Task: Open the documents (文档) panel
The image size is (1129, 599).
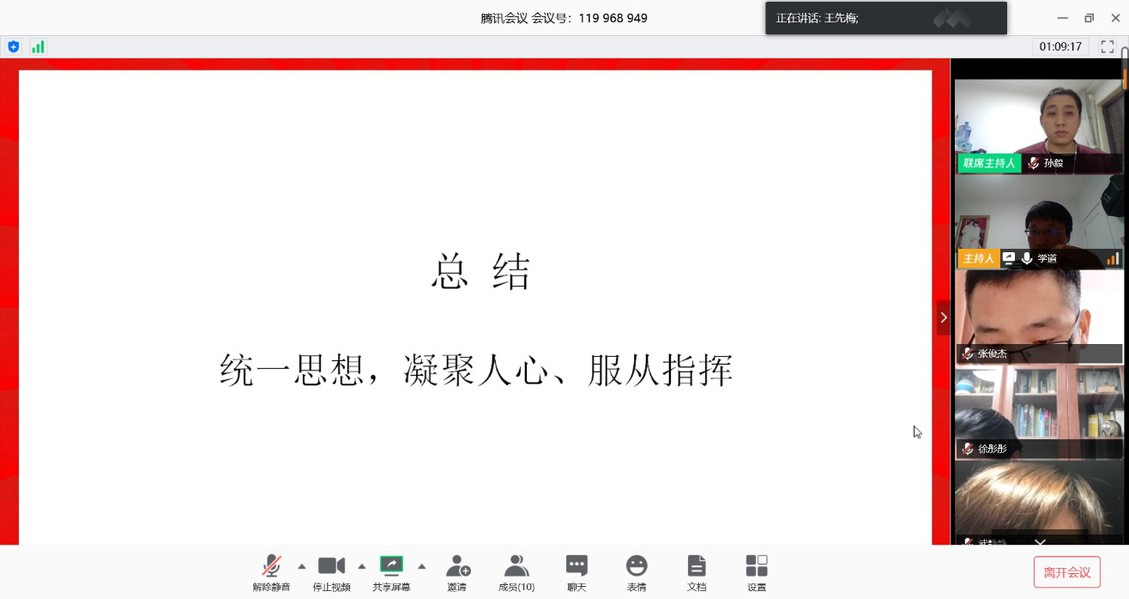Action: pyautogui.click(x=696, y=573)
